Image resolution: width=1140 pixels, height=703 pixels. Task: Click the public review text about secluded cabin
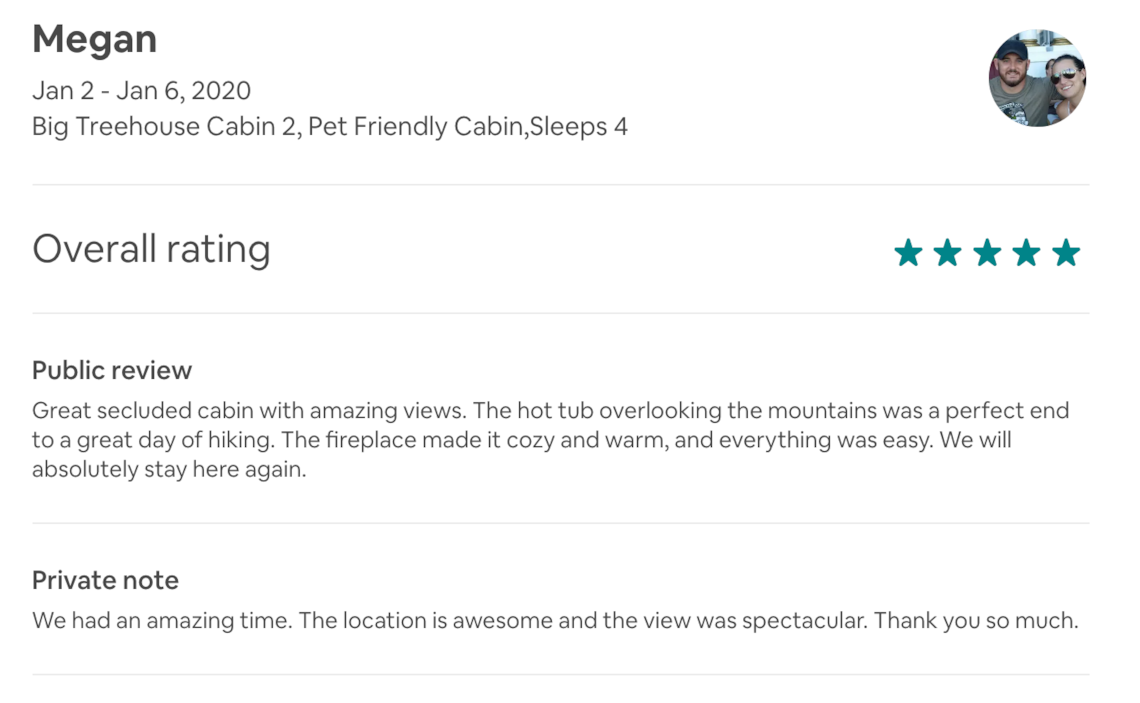pyautogui.click(x=550, y=440)
